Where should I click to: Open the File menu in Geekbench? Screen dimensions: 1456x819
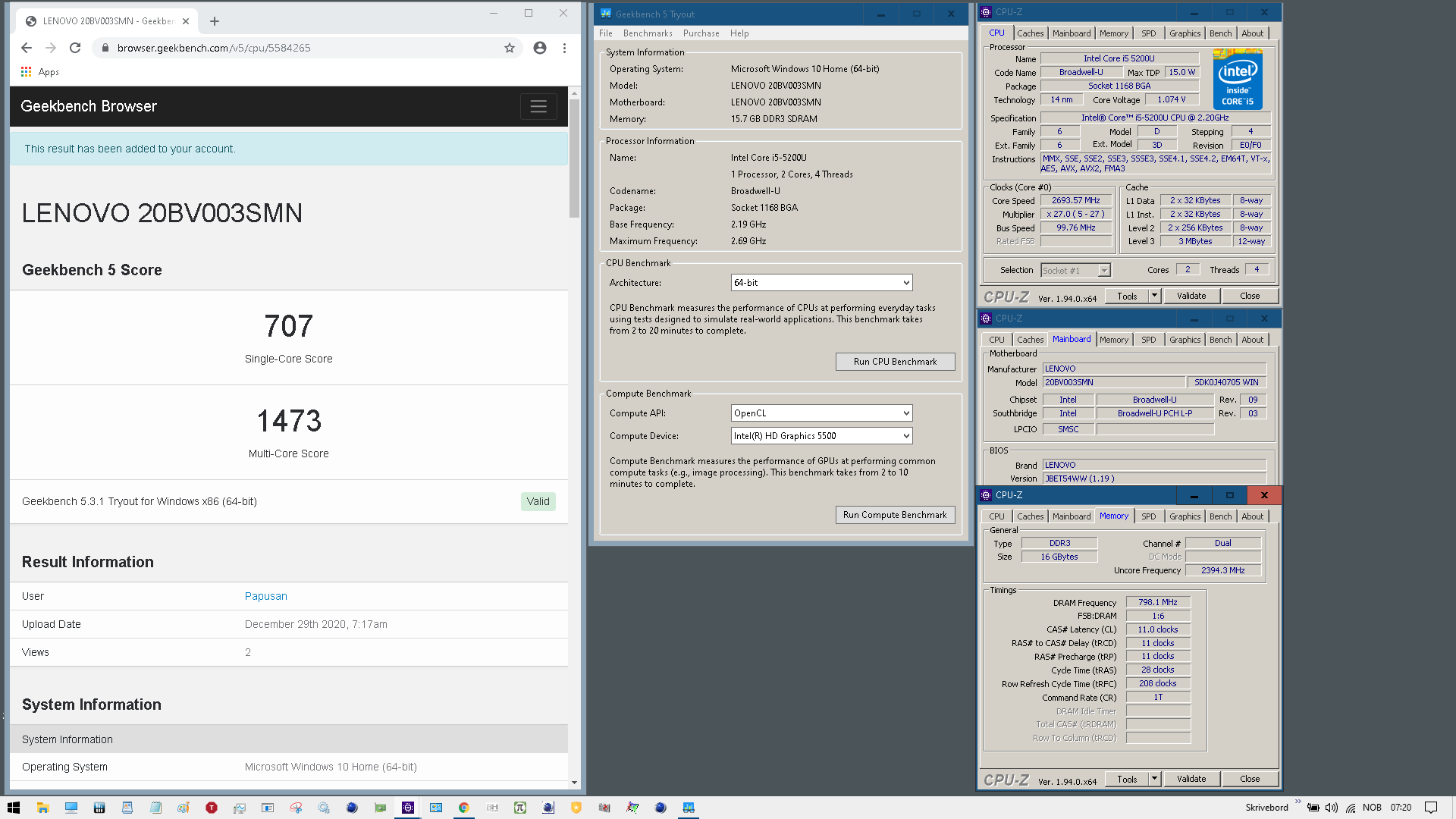click(x=606, y=33)
